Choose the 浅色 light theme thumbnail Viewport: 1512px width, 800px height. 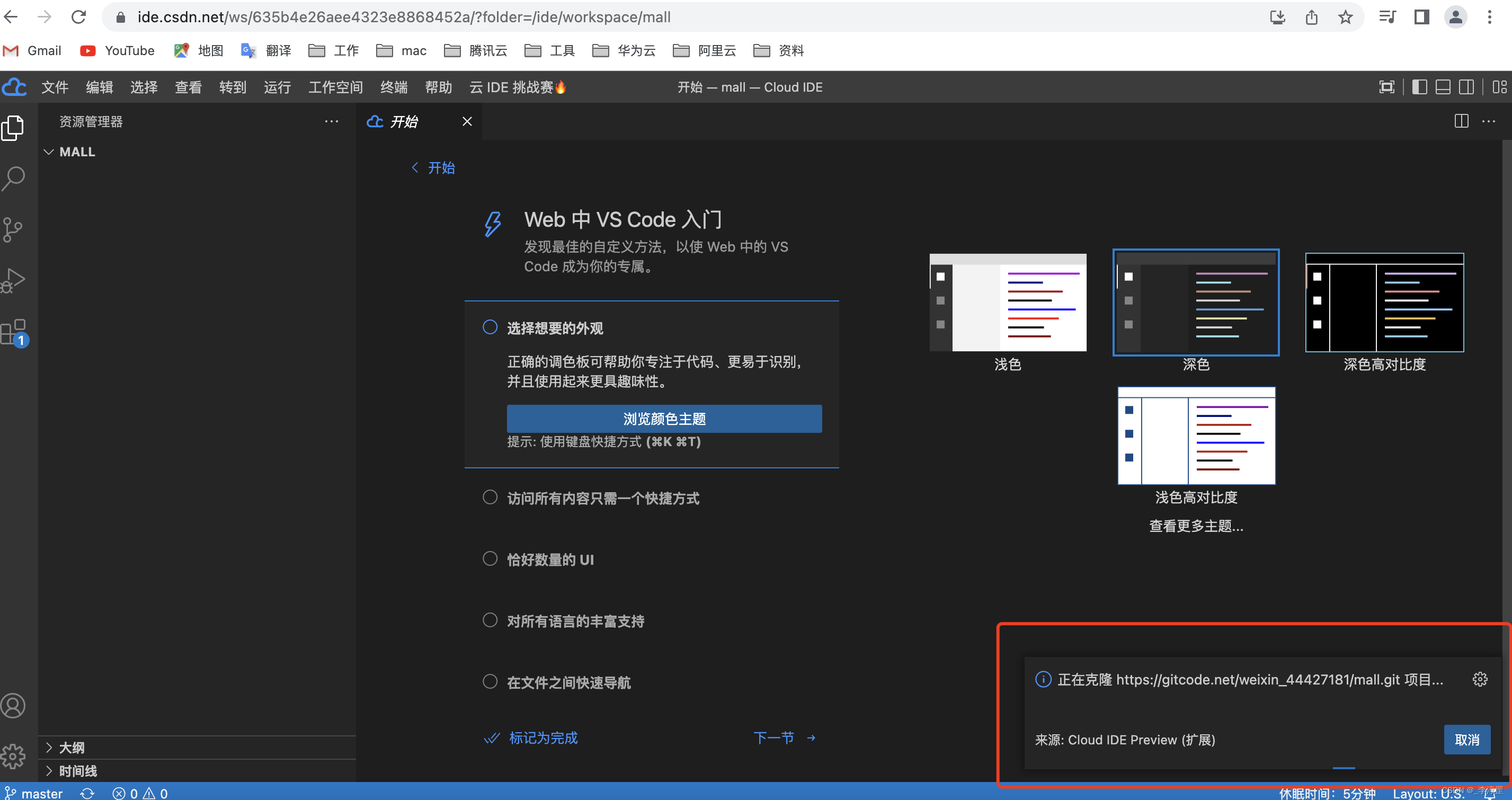click(x=1008, y=303)
